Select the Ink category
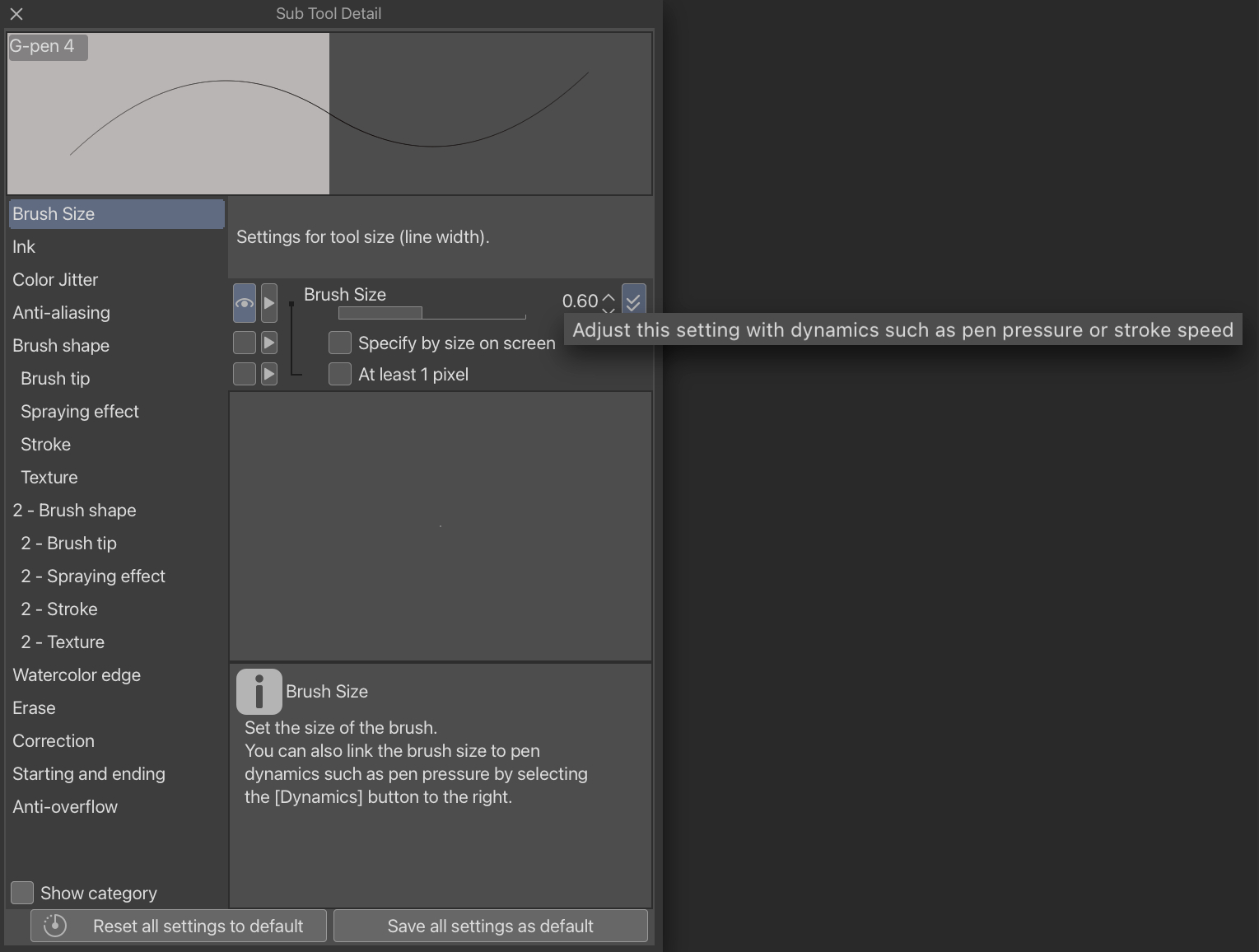 click(24, 247)
